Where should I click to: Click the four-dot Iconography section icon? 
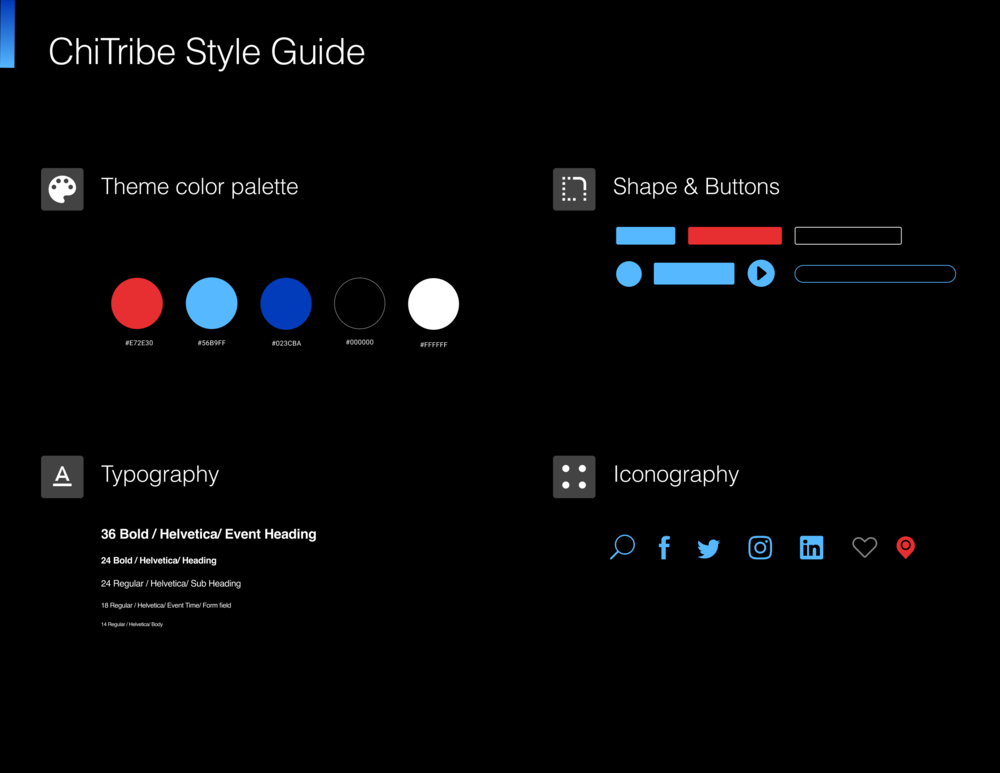click(574, 476)
